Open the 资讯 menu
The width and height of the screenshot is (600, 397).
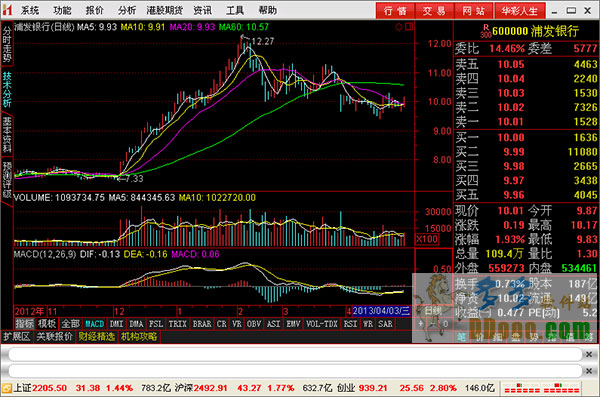point(202,10)
